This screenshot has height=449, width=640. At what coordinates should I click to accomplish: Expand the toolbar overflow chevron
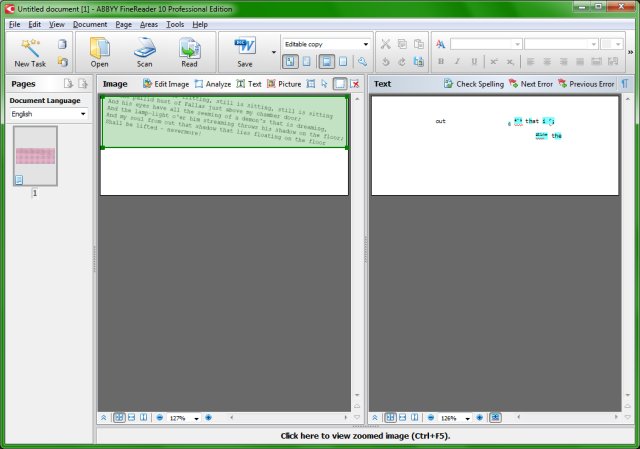pos(631,52)
